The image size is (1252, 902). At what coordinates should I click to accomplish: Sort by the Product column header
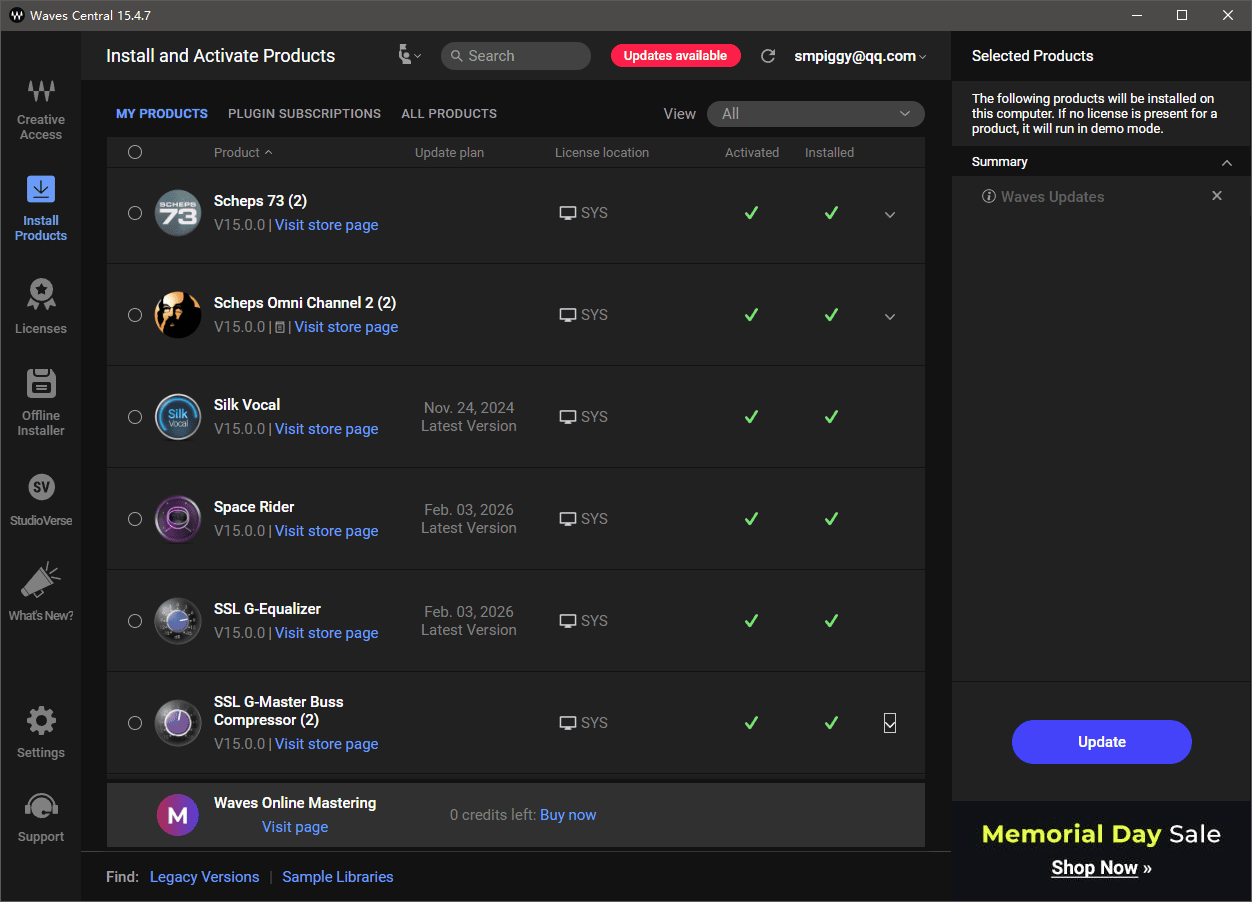(242, 152)
